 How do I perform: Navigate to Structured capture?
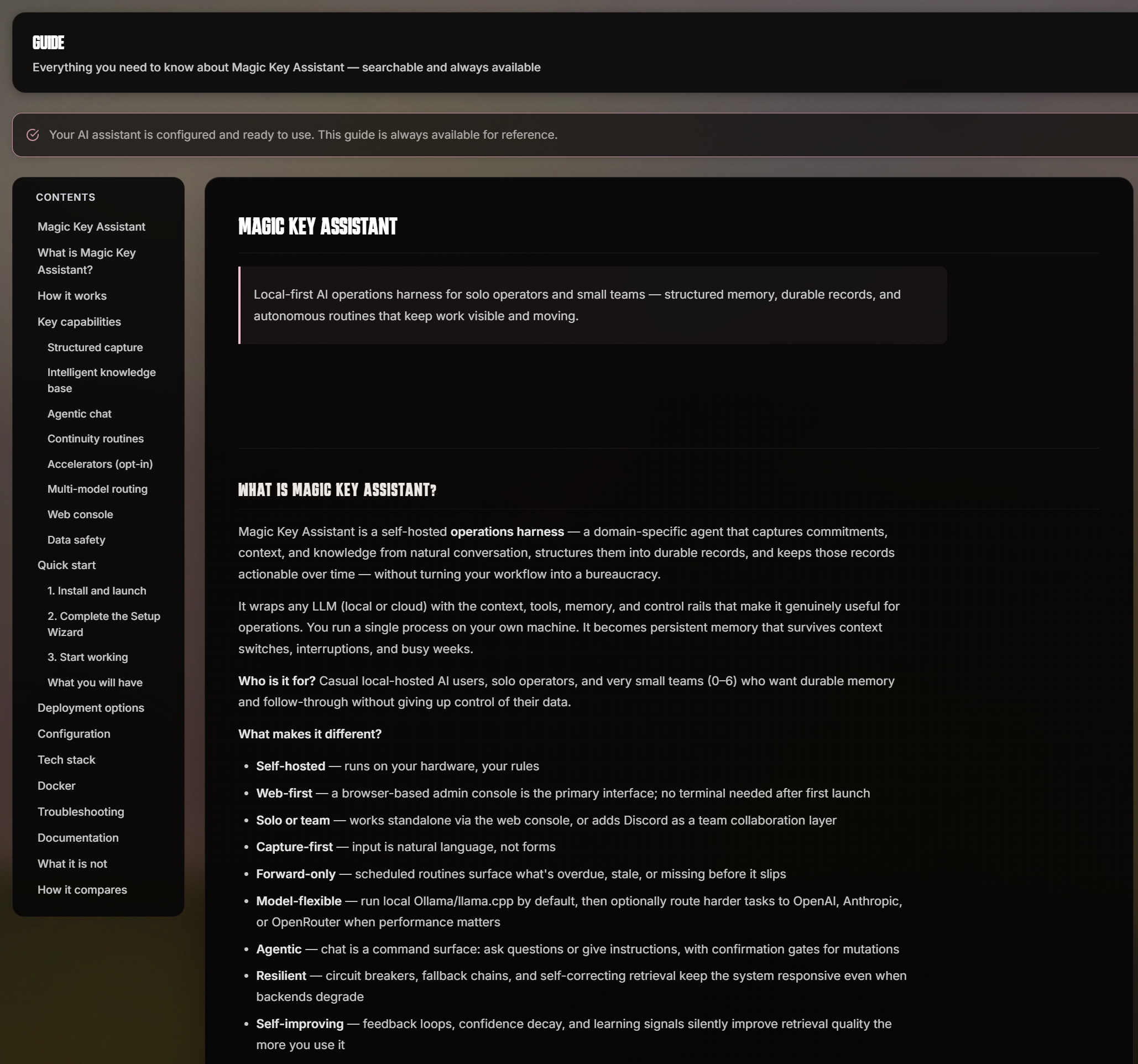95,347
